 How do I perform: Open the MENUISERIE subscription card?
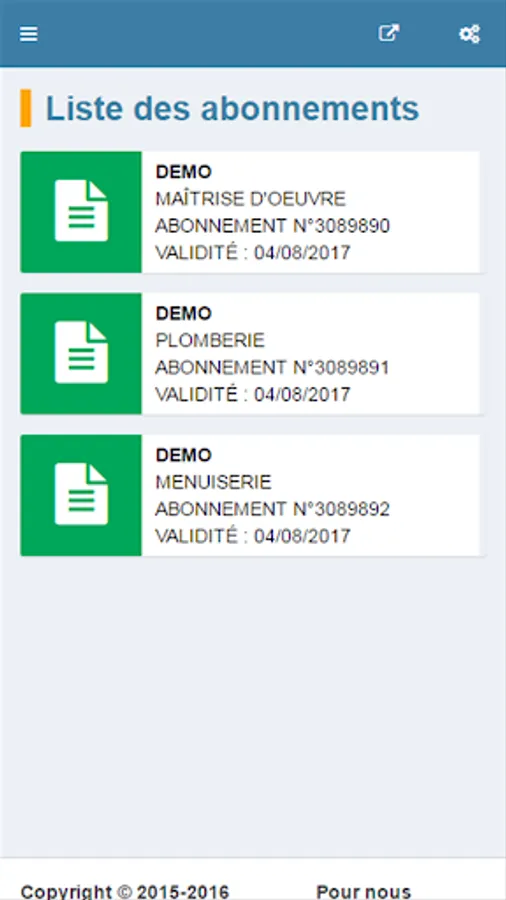250,495
